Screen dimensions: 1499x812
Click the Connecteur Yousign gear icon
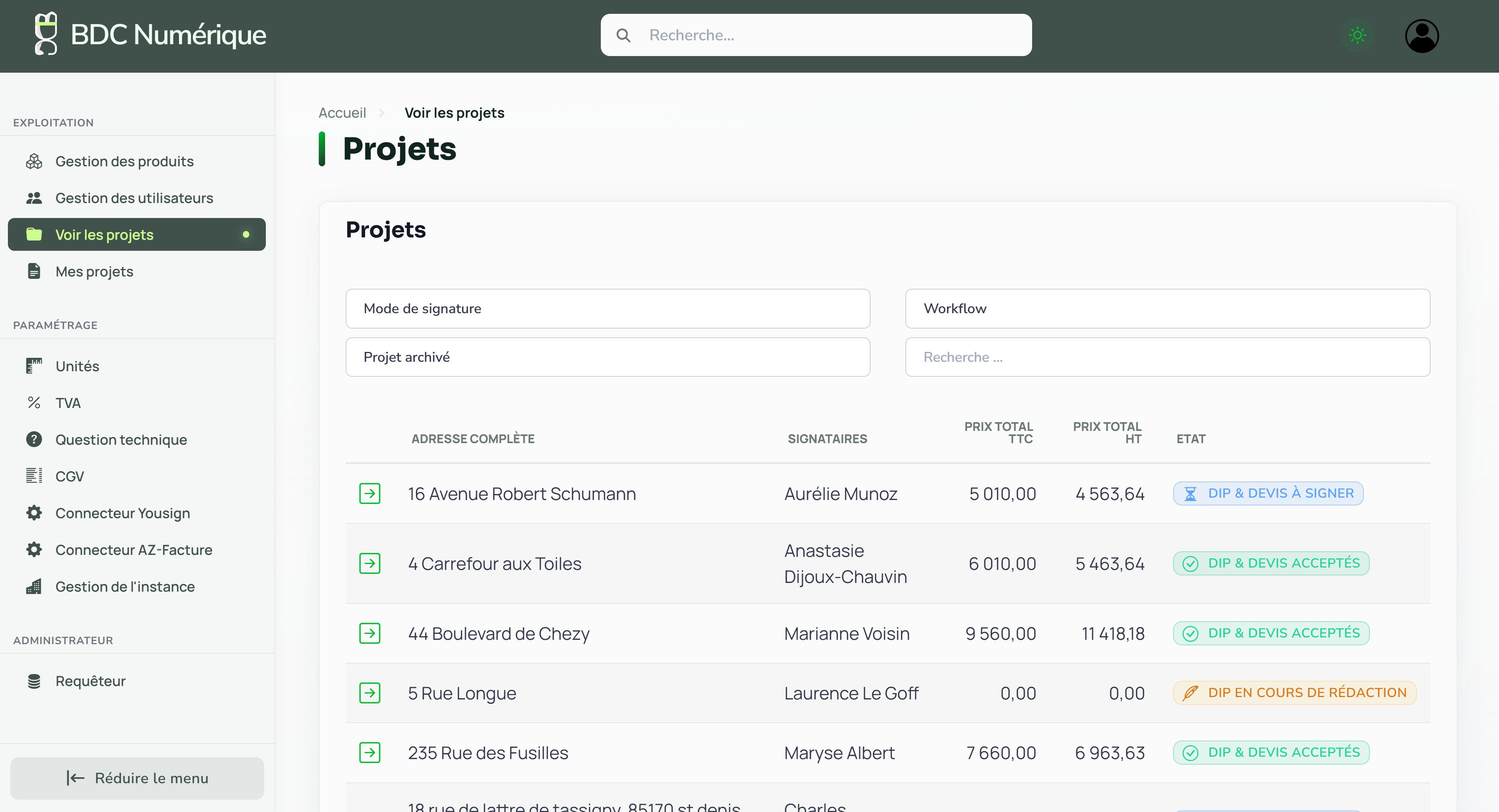click(34, 513)
